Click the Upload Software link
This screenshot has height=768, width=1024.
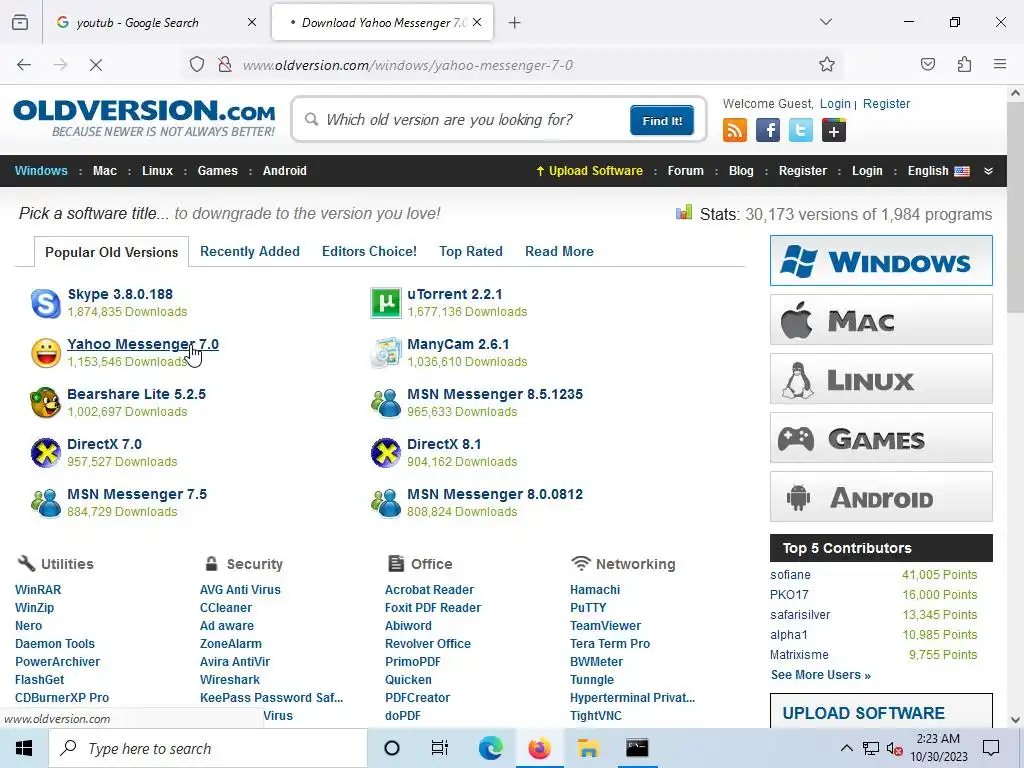pyautogui.click(x=589, y=171)
